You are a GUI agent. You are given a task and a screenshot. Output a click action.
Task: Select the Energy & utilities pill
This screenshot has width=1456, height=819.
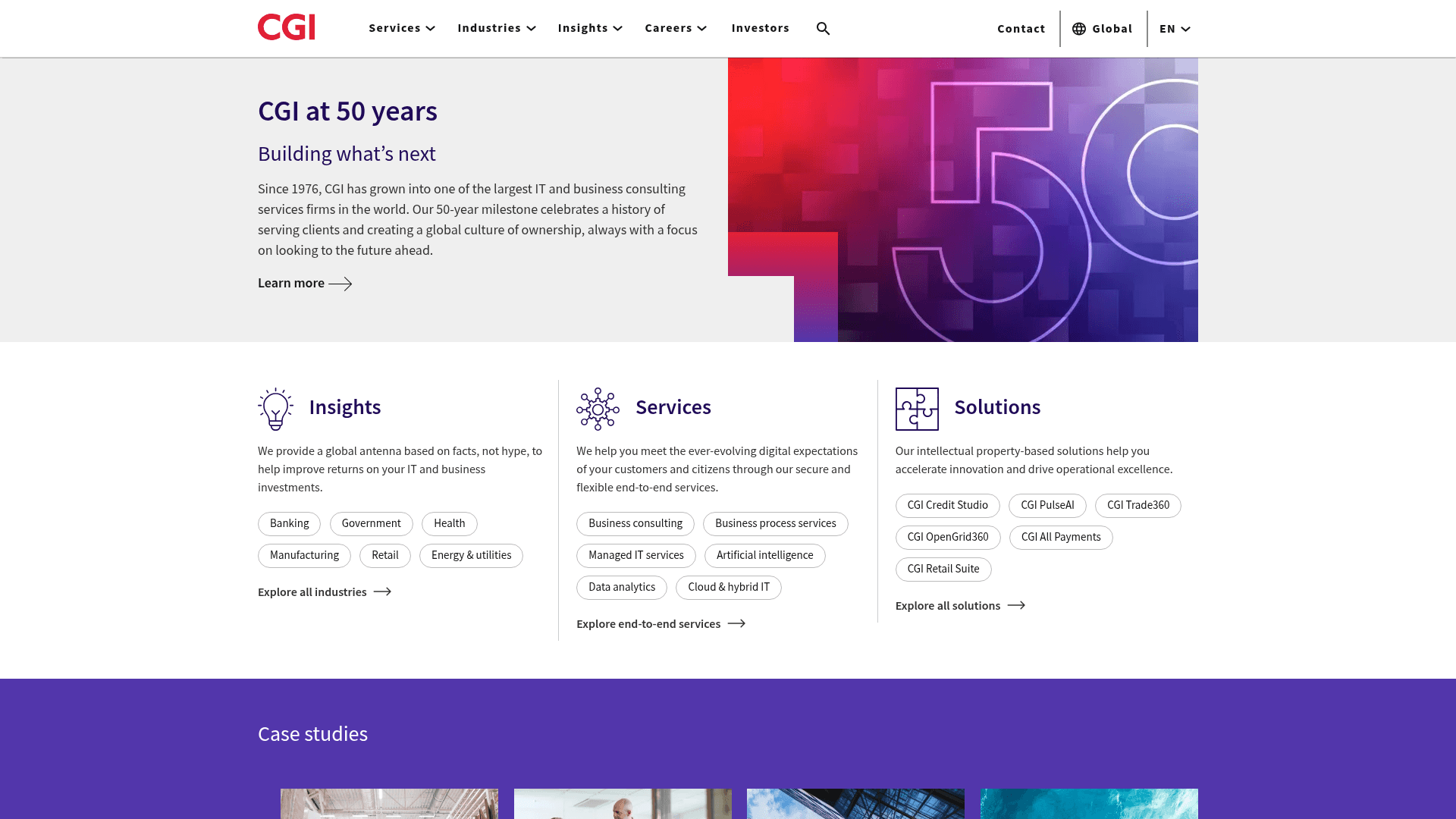(x=471, y=555)
